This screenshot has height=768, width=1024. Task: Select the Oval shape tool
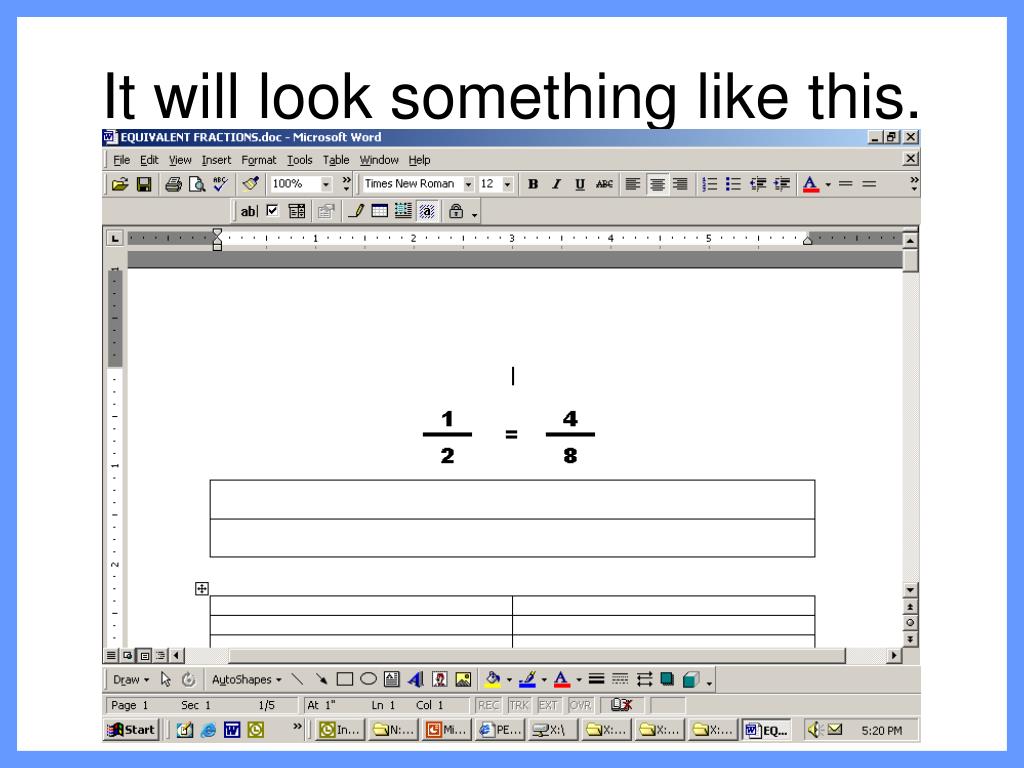[368, 679]
